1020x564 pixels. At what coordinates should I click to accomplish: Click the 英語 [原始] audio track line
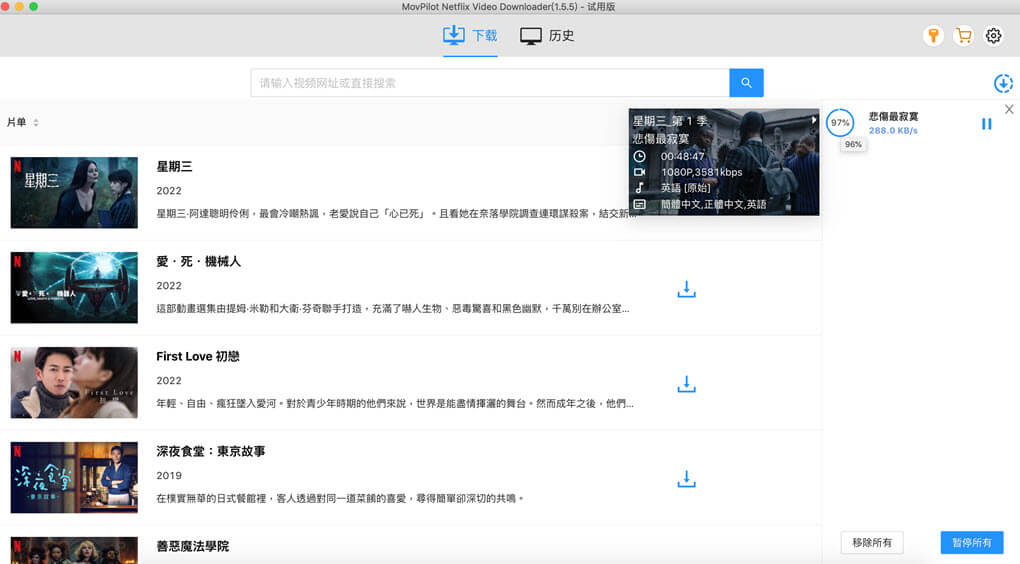tap(686, 188)
